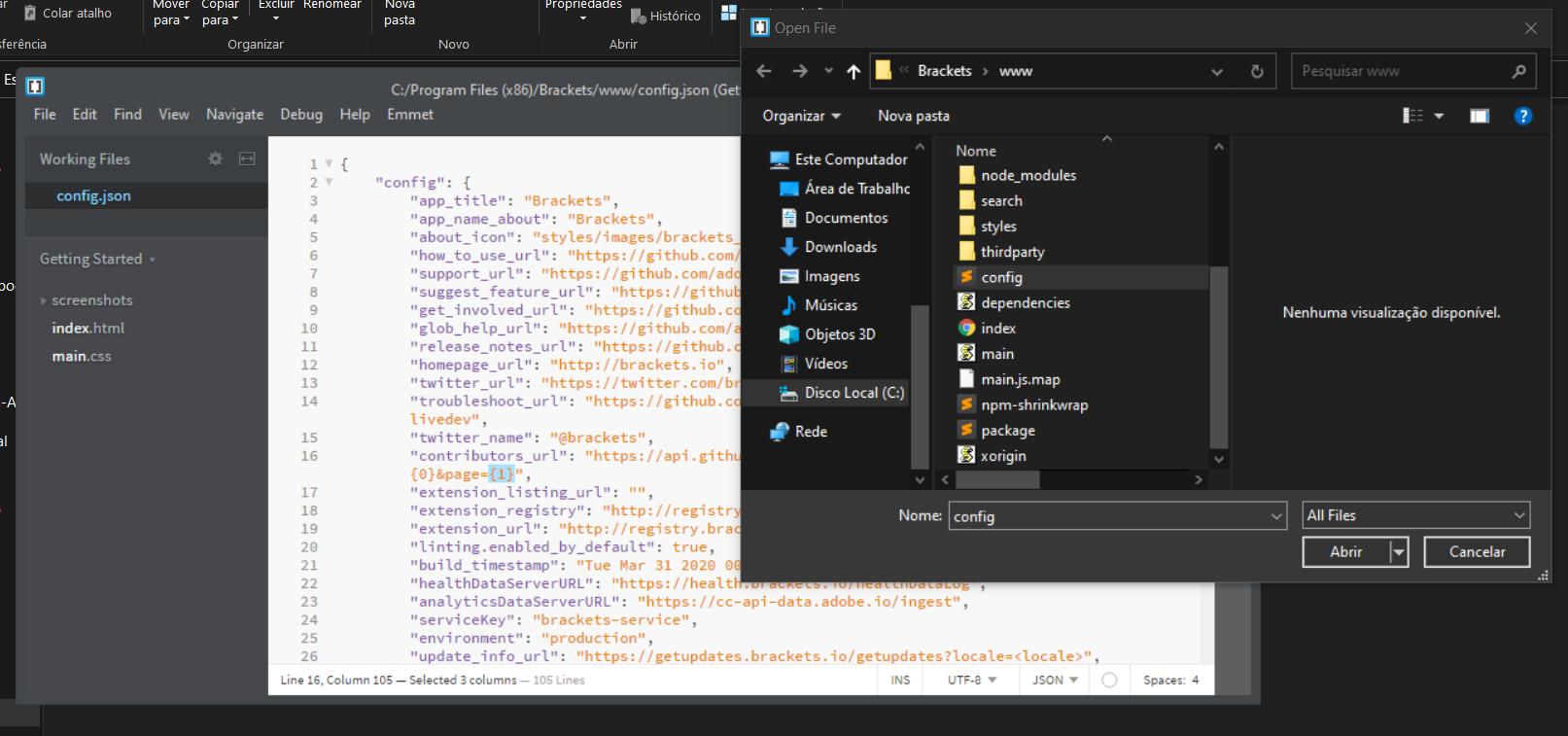
Task: Select the xorigin file
Action: click(x=993, y=455)
